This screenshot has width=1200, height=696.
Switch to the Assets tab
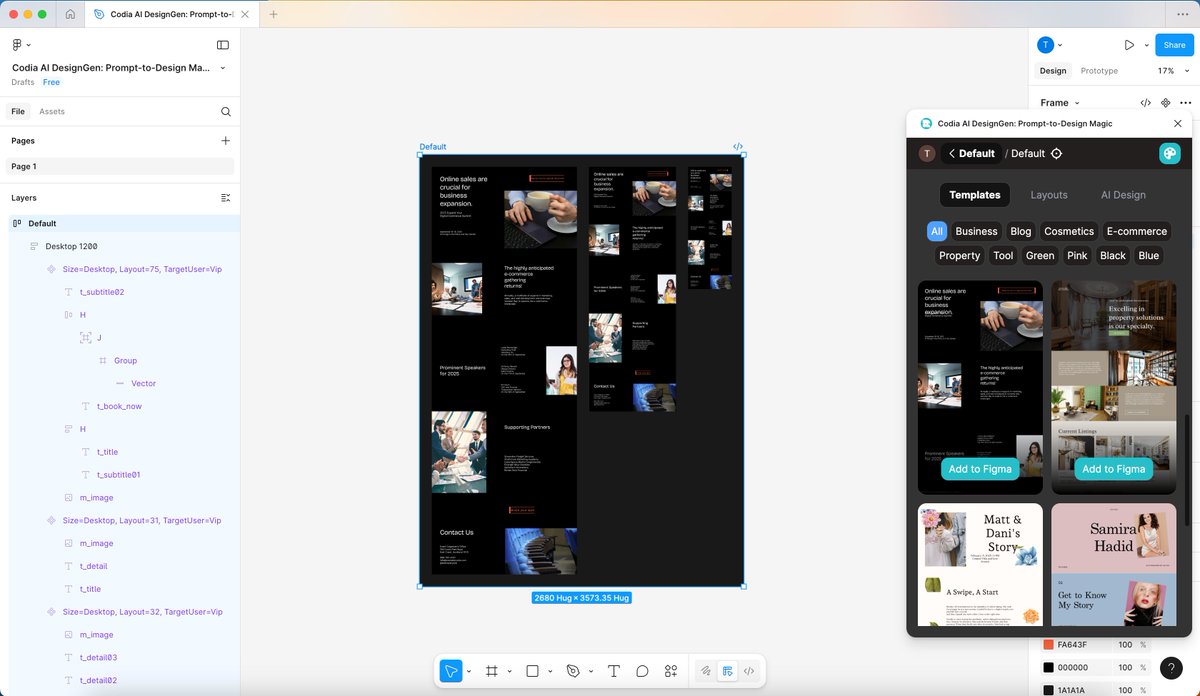(52, 112)
